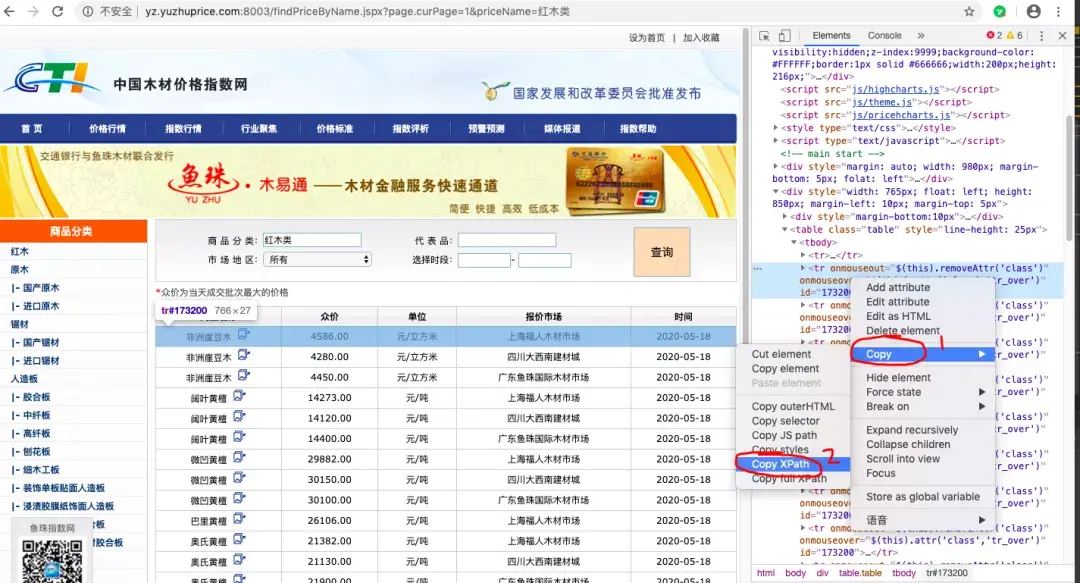
Task: Click the 商品分类 input field
Action: point(312,240)
